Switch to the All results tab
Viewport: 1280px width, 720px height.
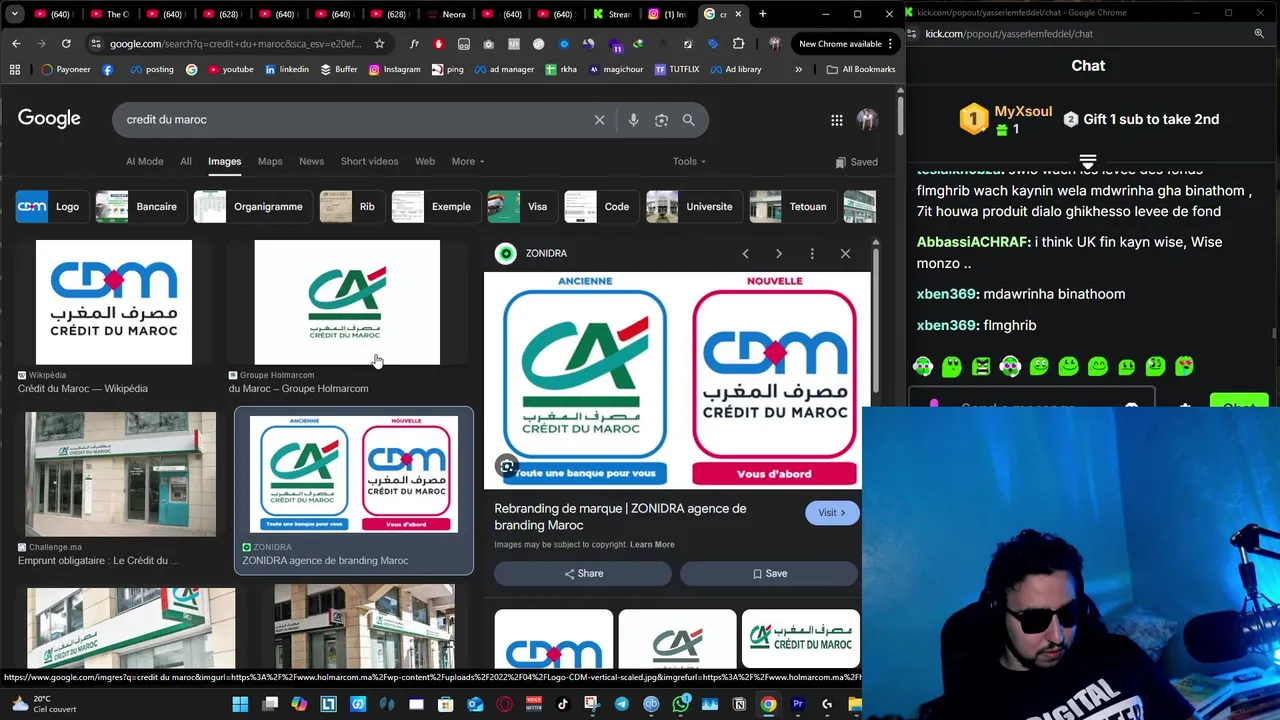186,161
